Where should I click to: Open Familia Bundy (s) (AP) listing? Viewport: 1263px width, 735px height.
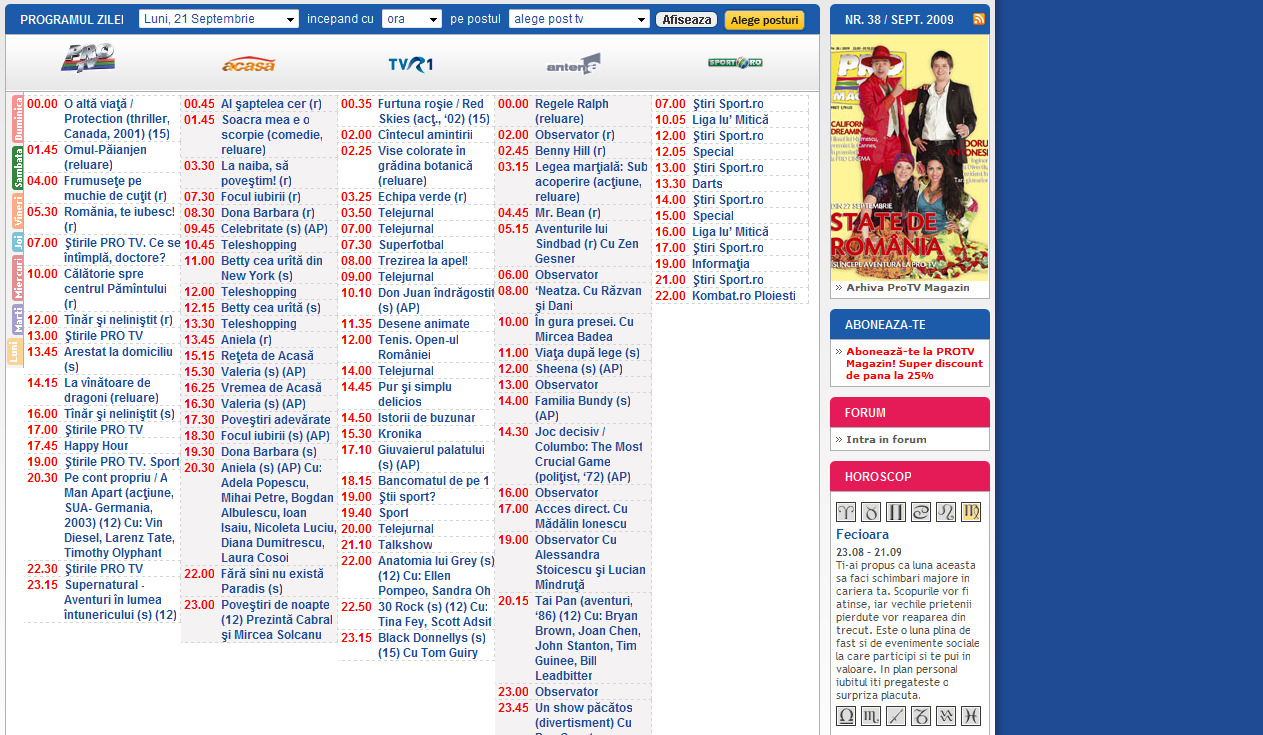point(583,408)
